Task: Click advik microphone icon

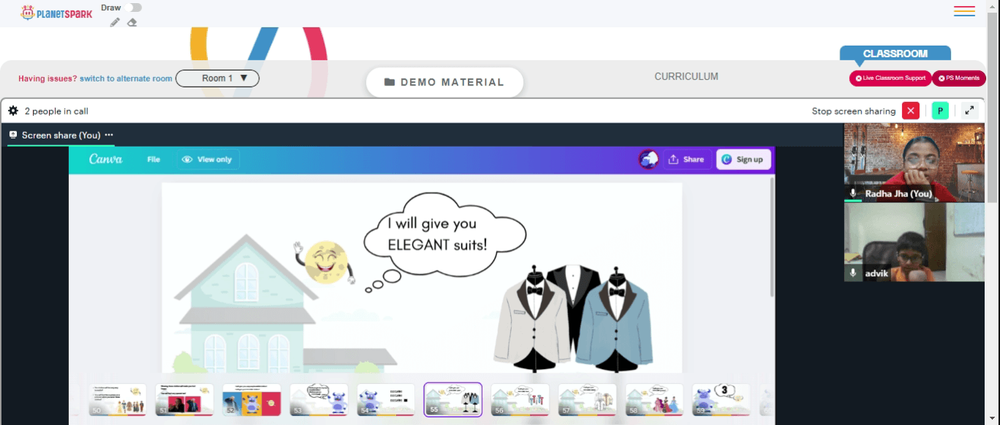Action: tap(853, 273)
